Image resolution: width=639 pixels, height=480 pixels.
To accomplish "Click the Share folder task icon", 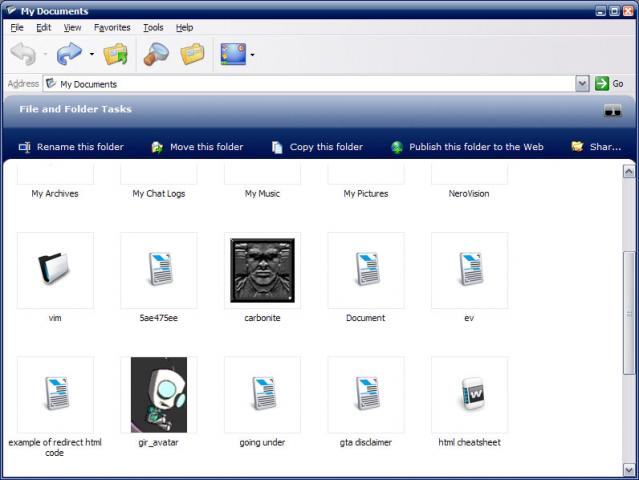I will (577, 146).
